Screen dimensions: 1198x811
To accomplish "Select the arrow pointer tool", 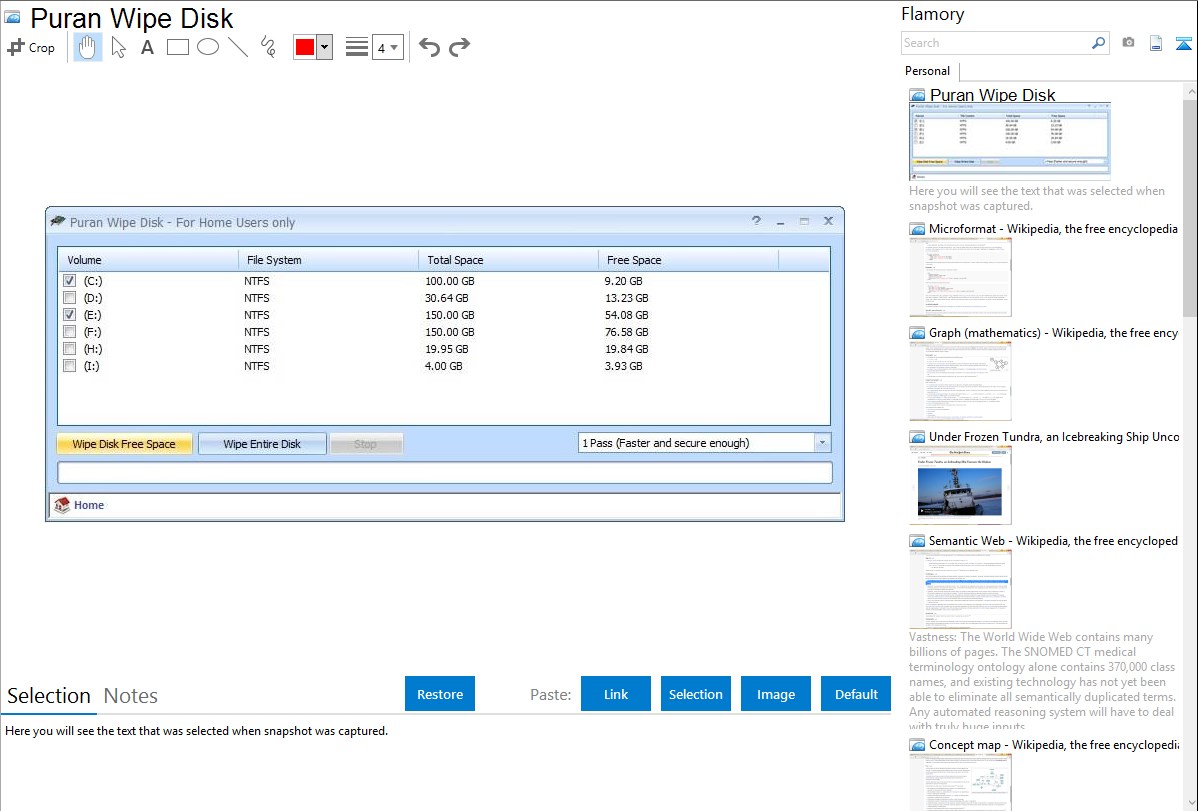I will tap(119, 47).
